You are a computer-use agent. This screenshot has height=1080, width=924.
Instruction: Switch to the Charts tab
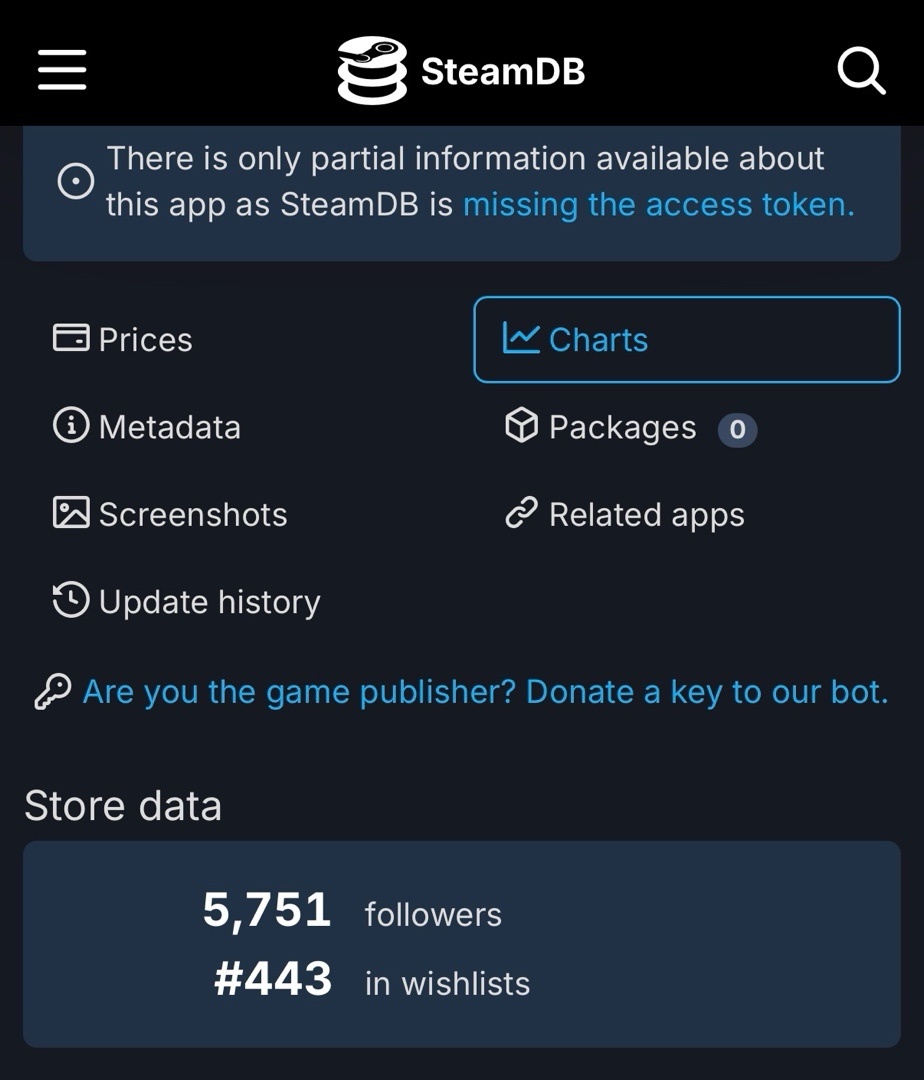(686, 340)
